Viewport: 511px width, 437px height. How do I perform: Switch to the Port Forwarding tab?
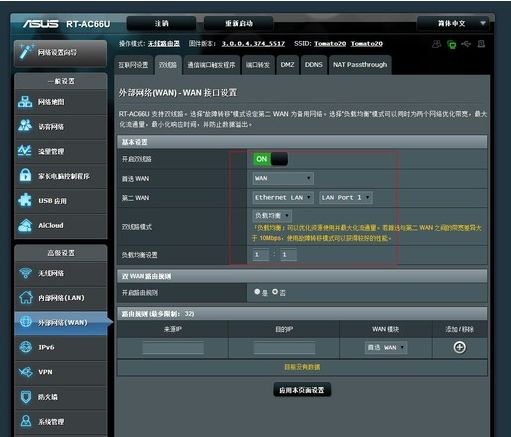tap(258, 65)
